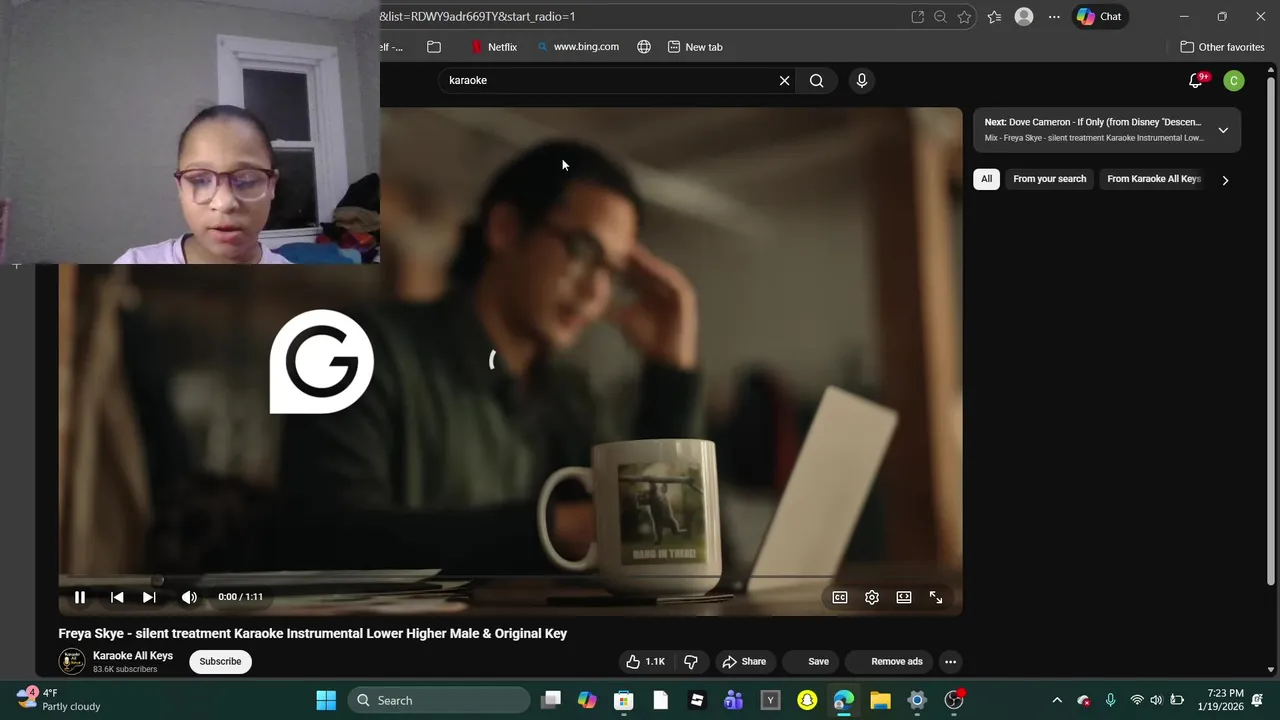Open the weather widget showing 4°F
Viewport: 1280px width, 720px height.
58,700
